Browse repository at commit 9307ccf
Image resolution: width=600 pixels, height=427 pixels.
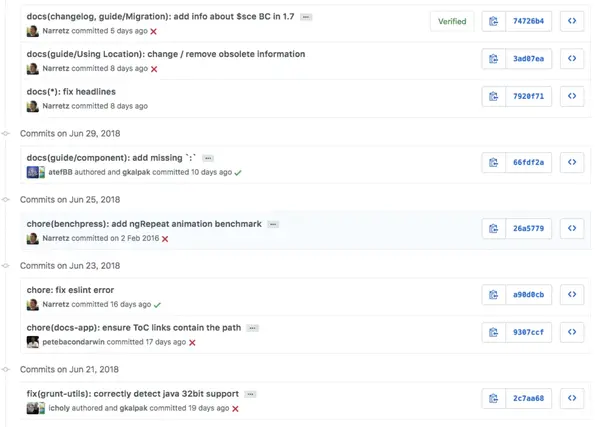pyautogui.click(x=571, y=332)
